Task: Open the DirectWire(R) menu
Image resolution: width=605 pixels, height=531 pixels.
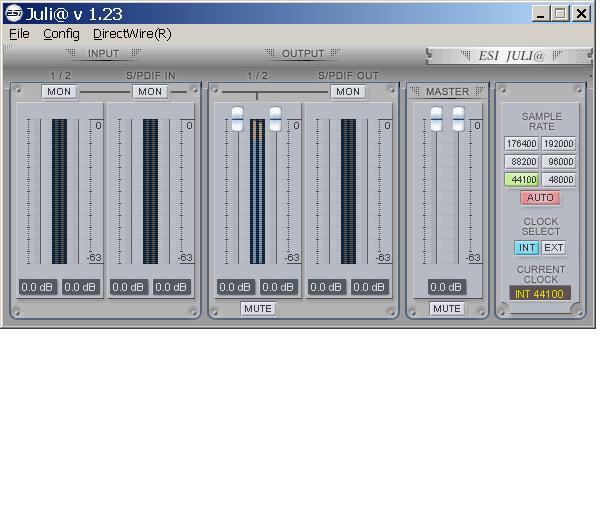Action: (132, 34)
